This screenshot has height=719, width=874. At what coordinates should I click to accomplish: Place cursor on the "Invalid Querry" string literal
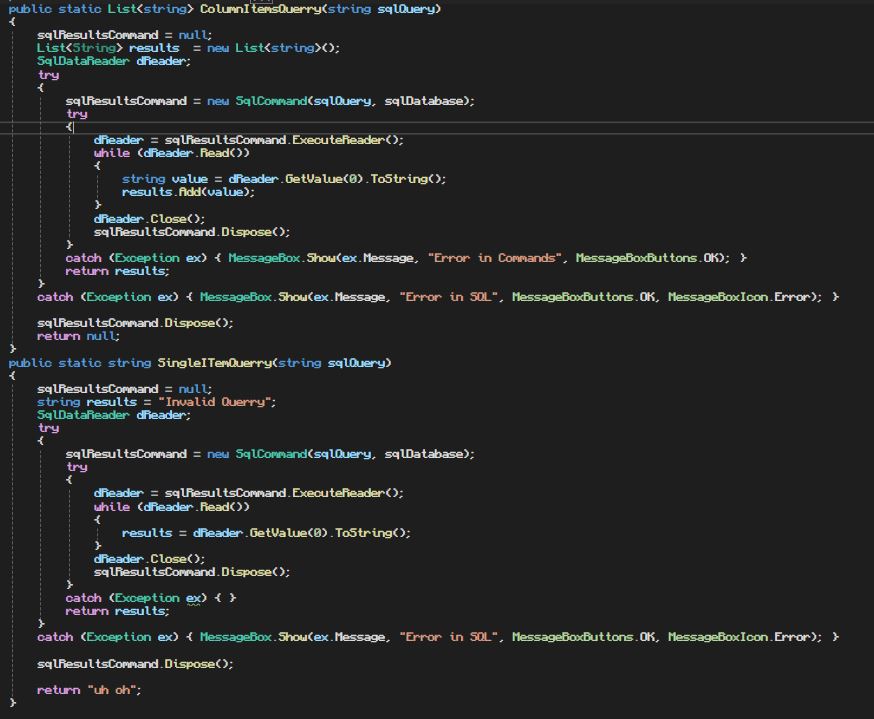(x=217, y=402)
